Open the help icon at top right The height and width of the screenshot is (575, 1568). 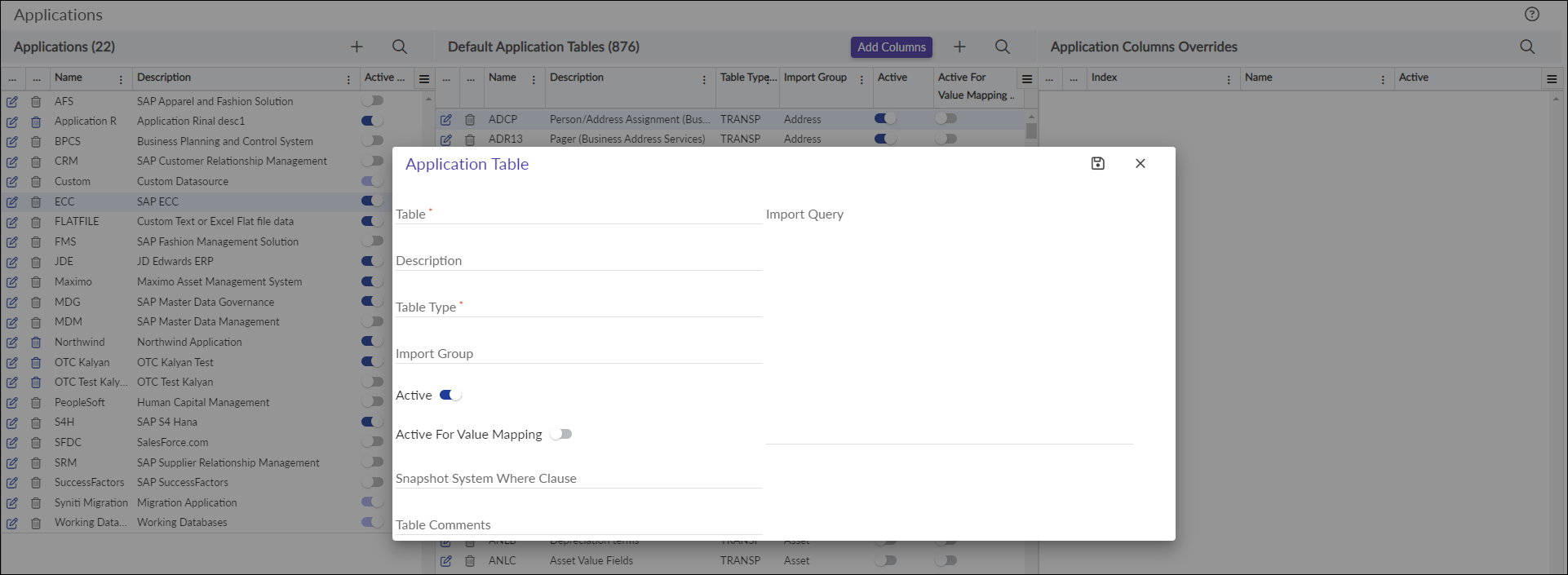tap(1531, 14)
